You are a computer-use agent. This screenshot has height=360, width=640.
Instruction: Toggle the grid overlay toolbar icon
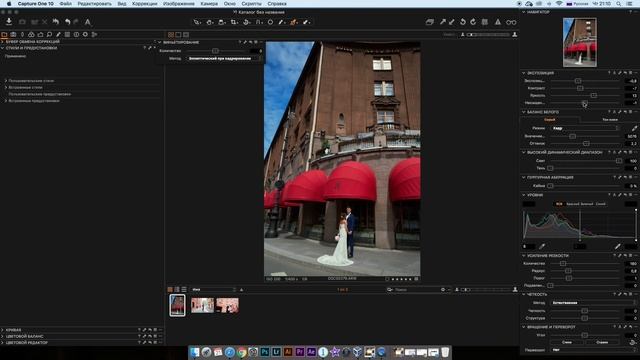point(485,22)
